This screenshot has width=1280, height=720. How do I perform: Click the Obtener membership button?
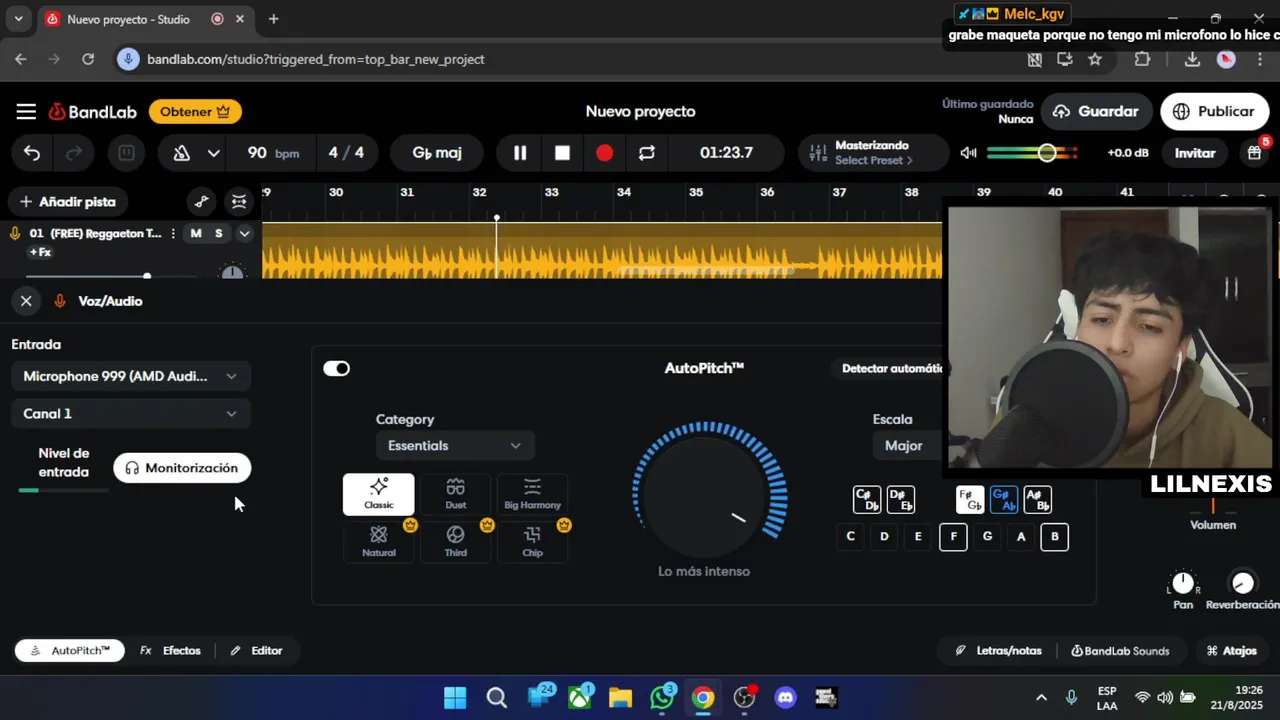(196, 112)
